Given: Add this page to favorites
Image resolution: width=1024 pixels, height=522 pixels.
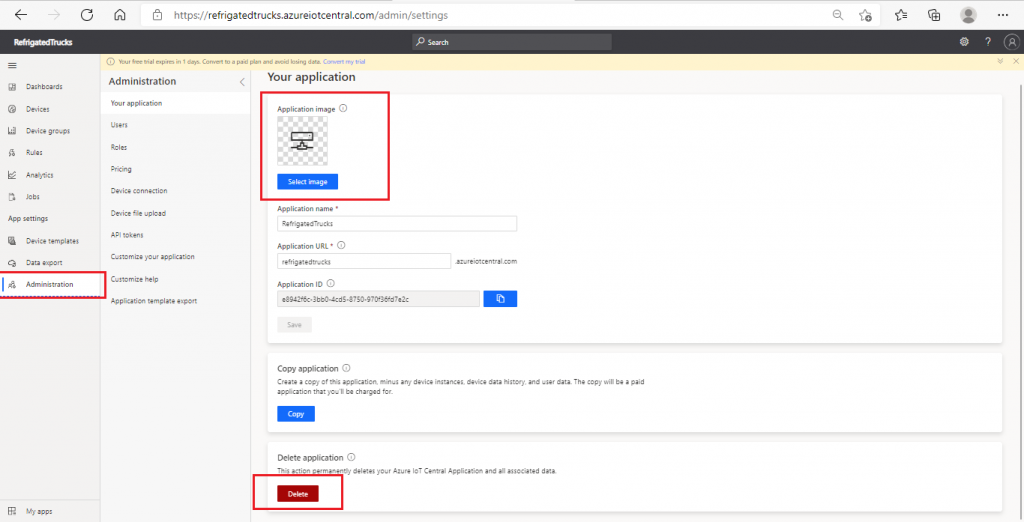Looking at the screenshot, I should pyautogui.click(x=865, y=15).
